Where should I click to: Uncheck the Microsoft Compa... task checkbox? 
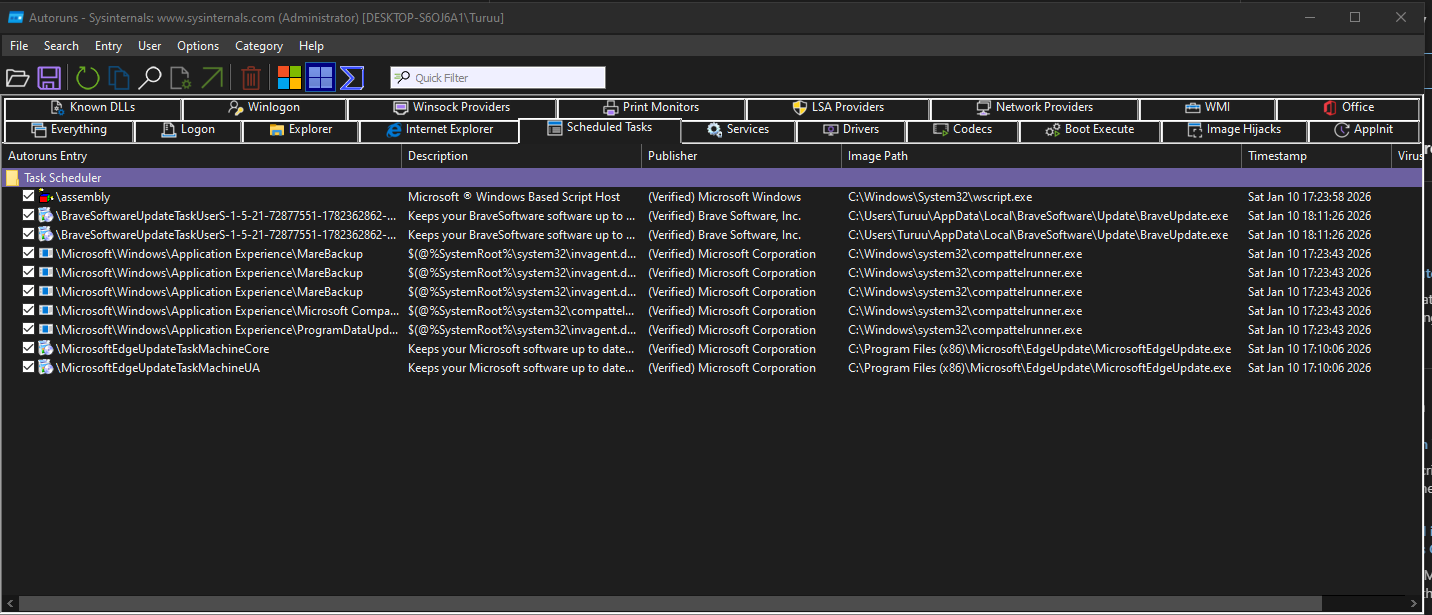pyautogui.click(x=29, y=311)
